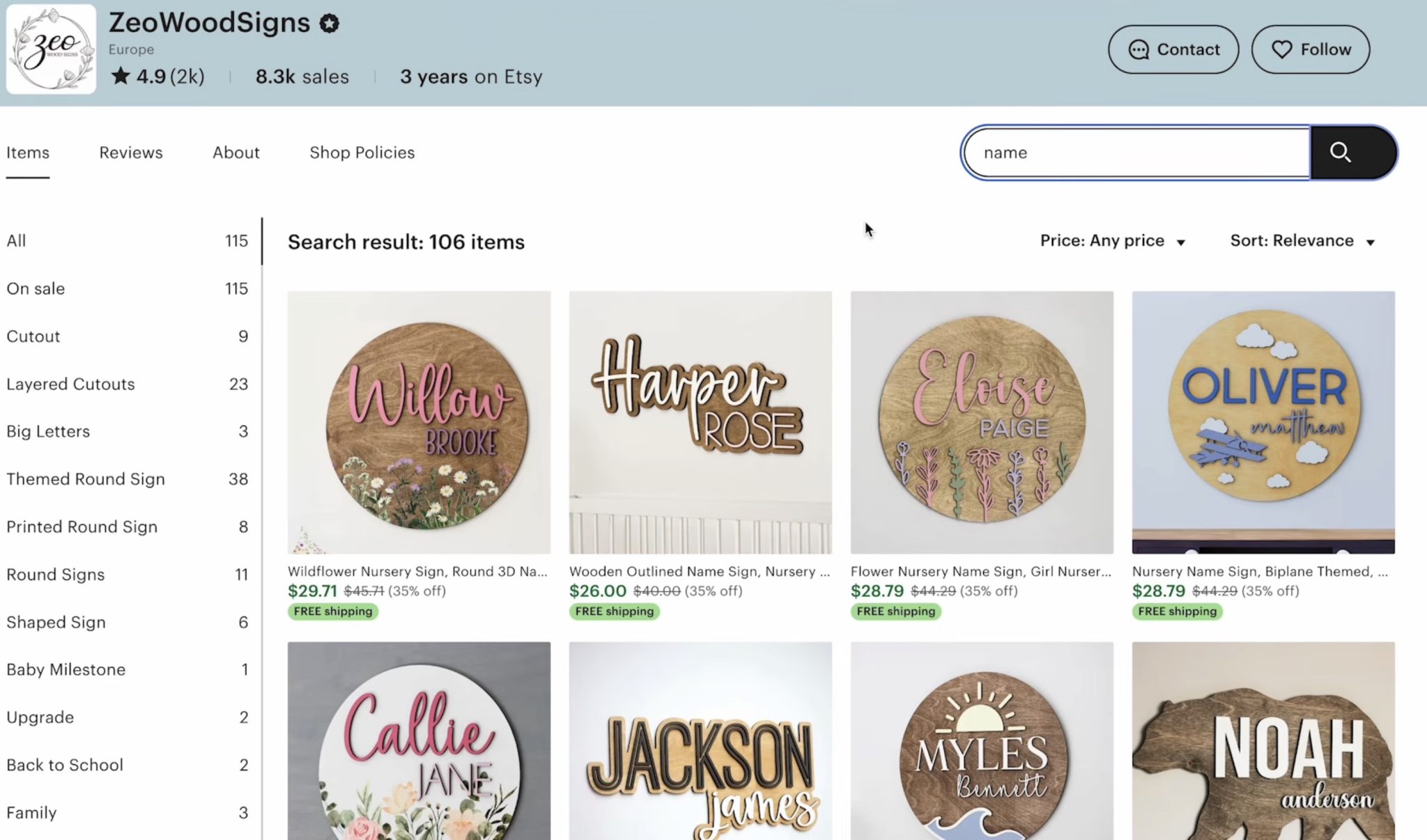Click the star seller badge icon
Screen dimensions: 1427x840
tap(329, 24)
